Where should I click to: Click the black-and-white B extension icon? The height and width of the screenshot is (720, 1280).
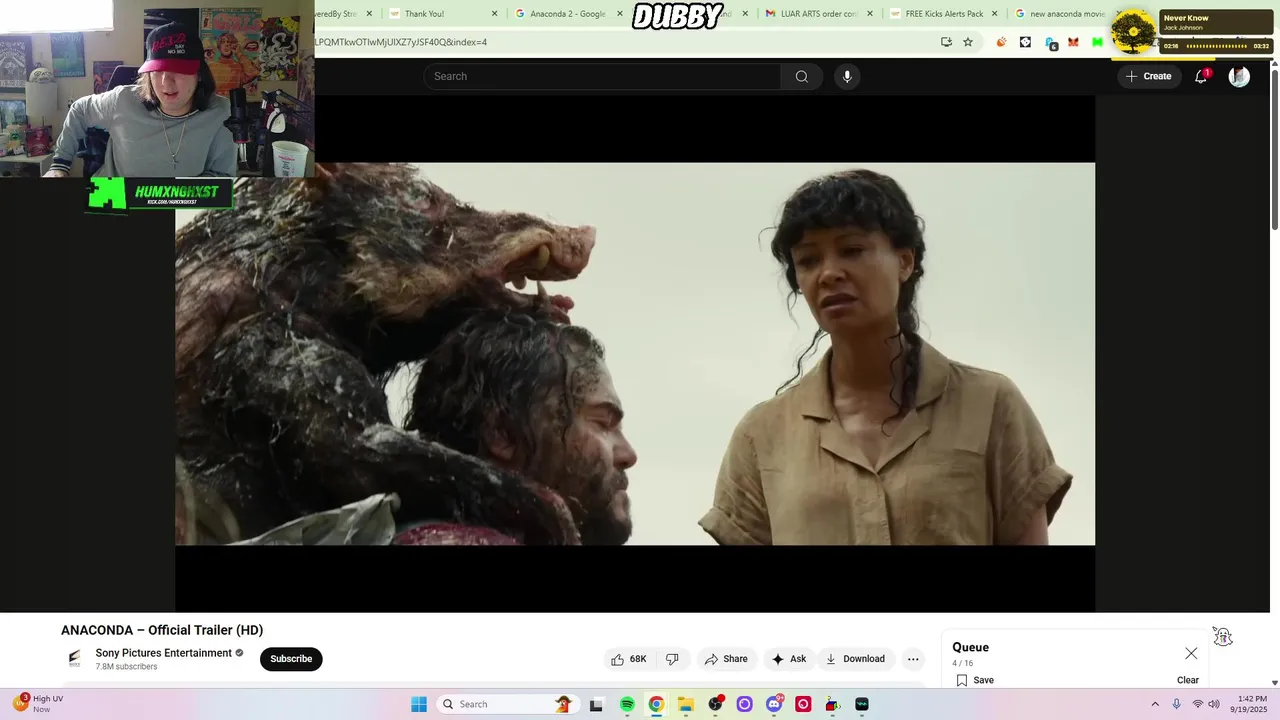(x=1025, y=42)
